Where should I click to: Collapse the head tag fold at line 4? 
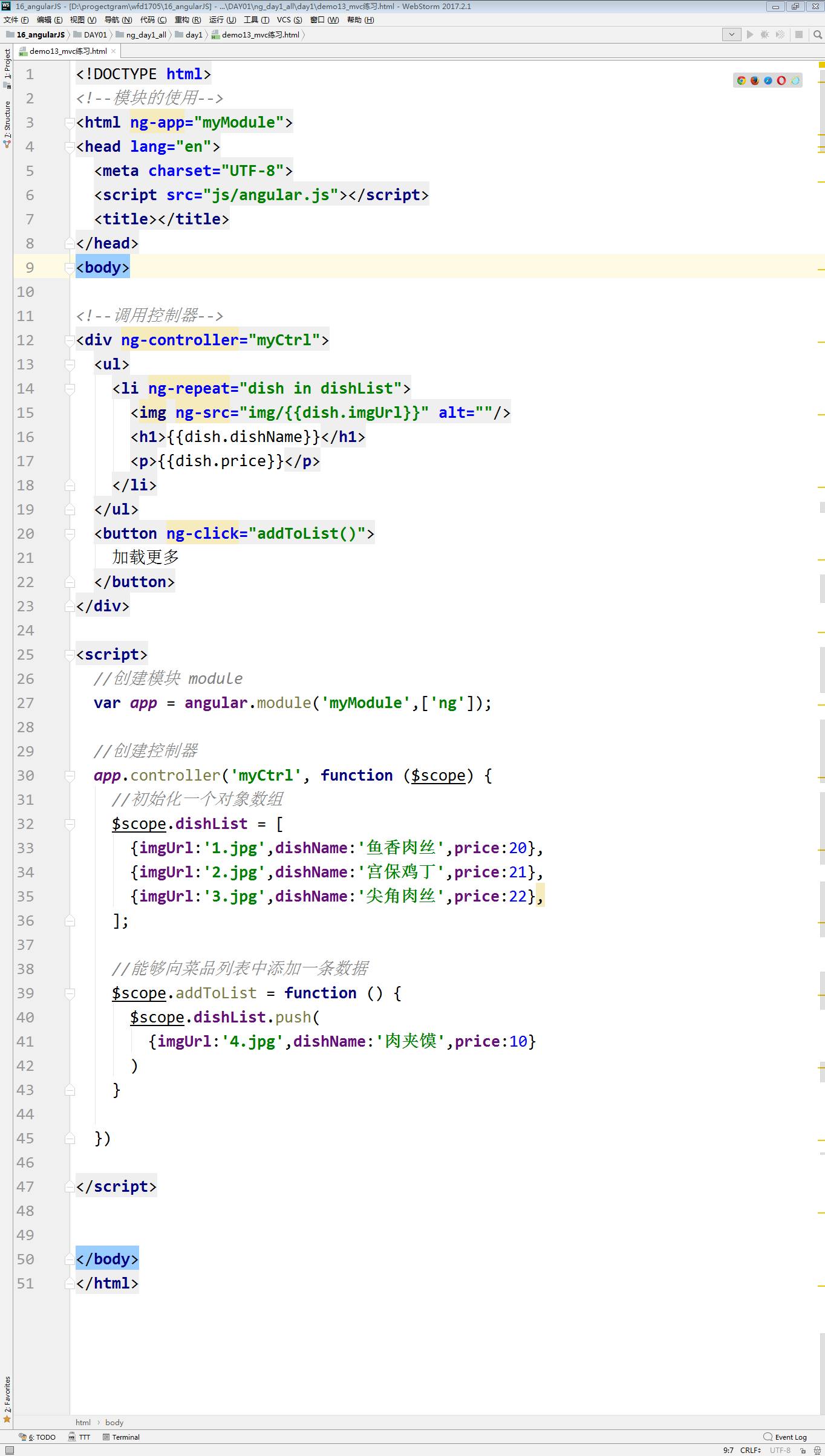pos(70,147)
